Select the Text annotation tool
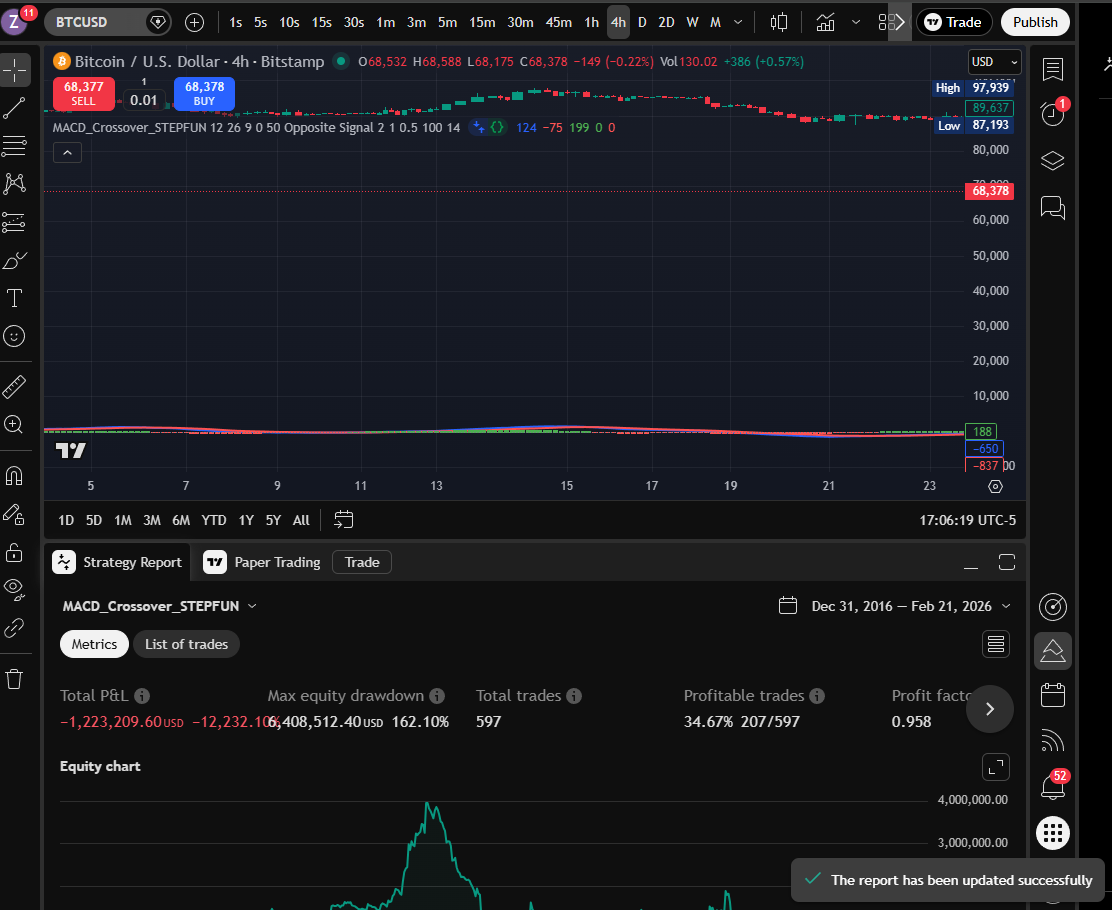 pos(15,298)
